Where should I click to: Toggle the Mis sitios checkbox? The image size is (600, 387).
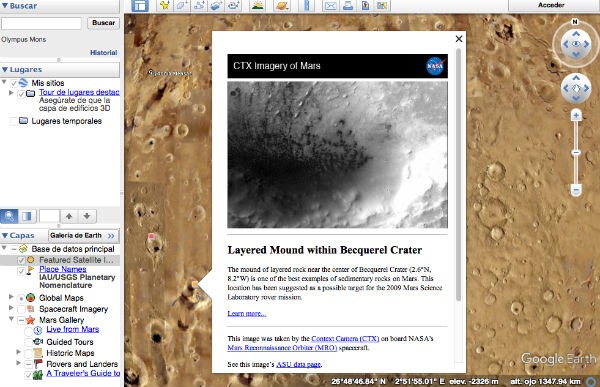(14, 83)
